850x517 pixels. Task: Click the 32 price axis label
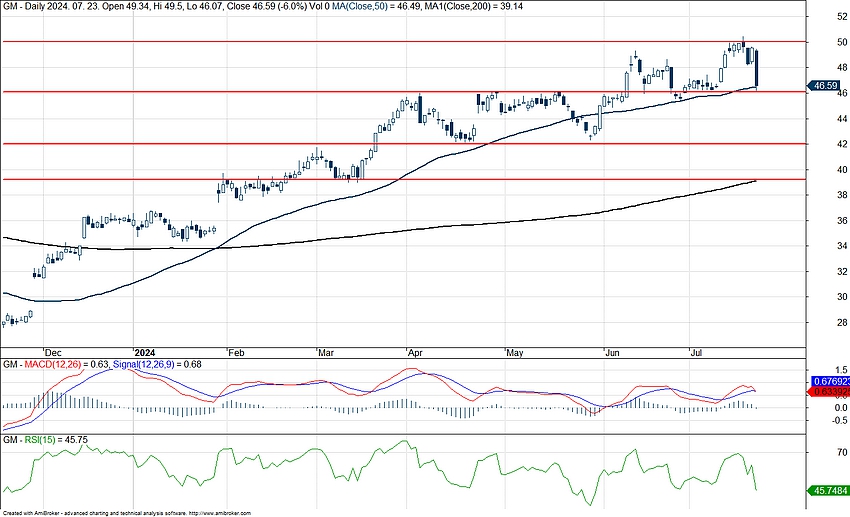[842, 271]
